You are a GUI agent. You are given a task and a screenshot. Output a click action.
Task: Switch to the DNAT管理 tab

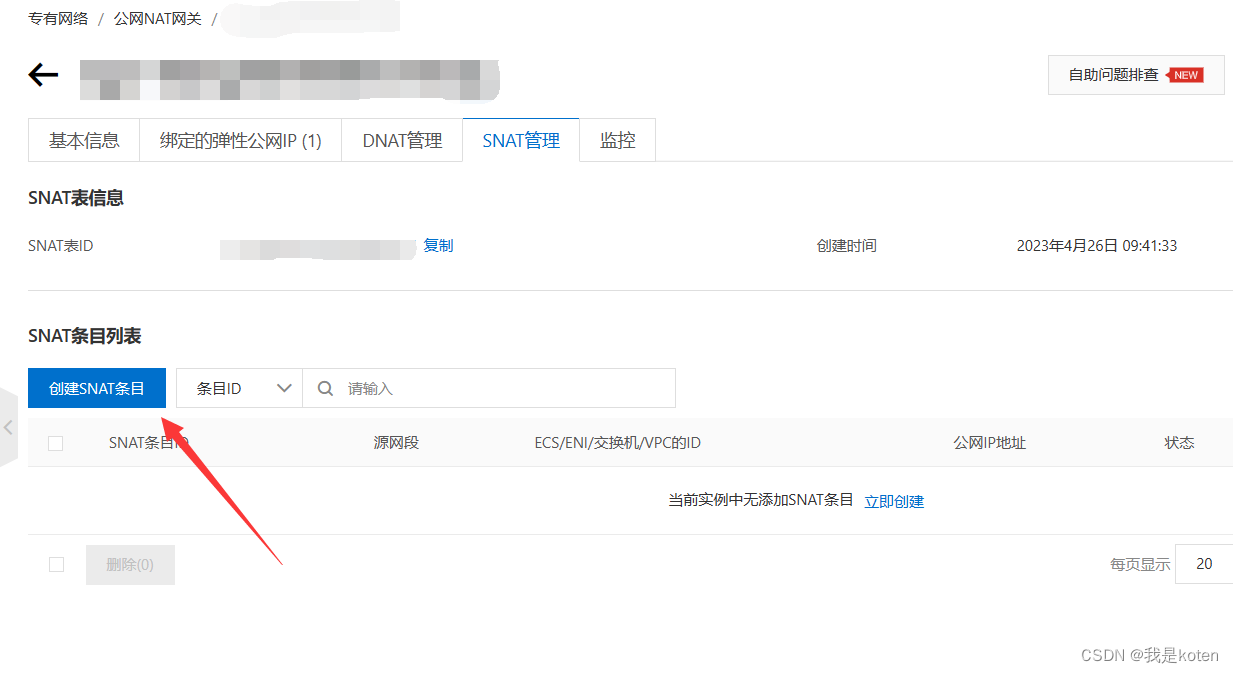tap(402, 140)
